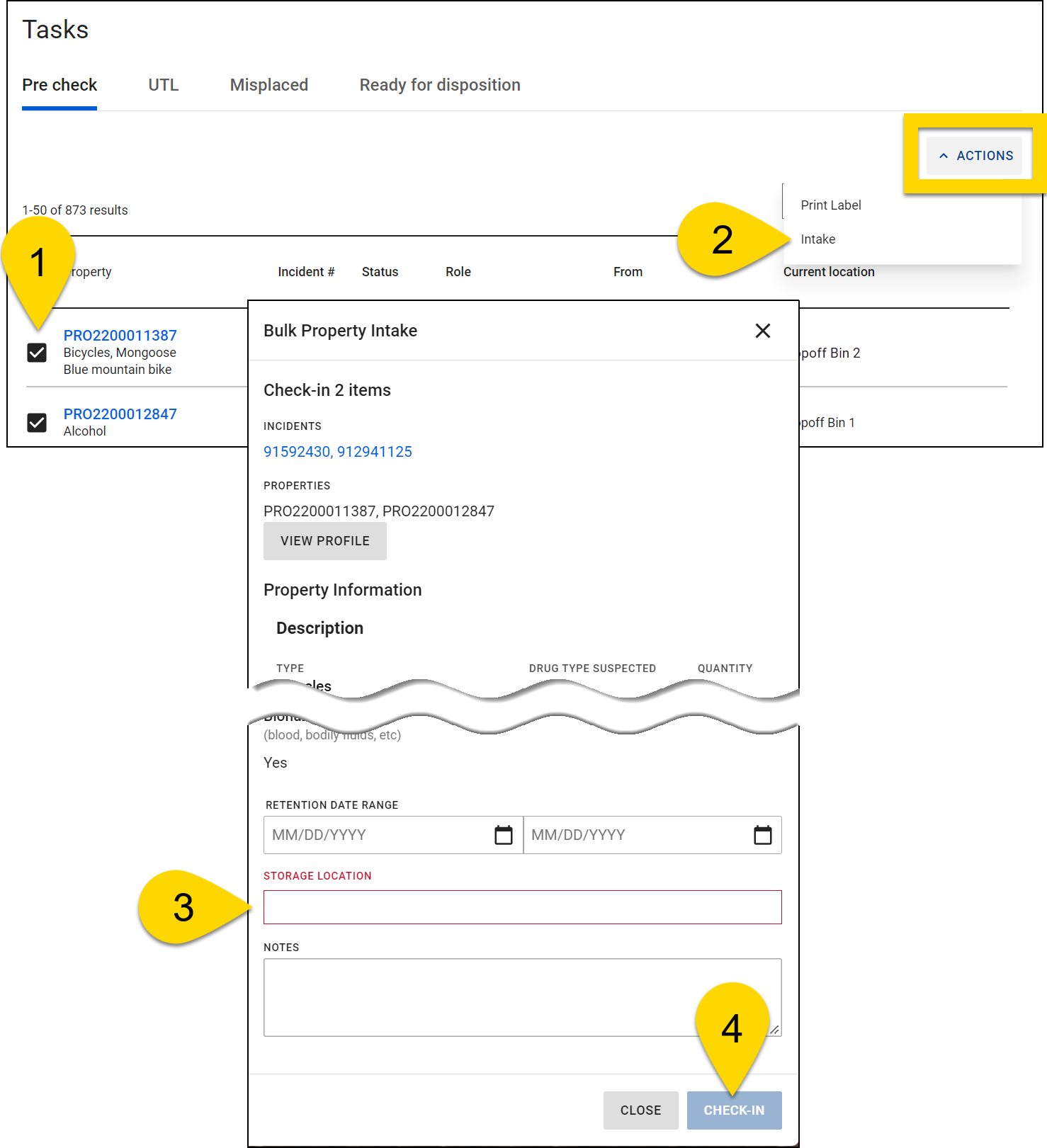Click the 1-50 of 873 results text
Image resolution: width=1047 pixels, height=1148 pixels.
pos(75,210)
